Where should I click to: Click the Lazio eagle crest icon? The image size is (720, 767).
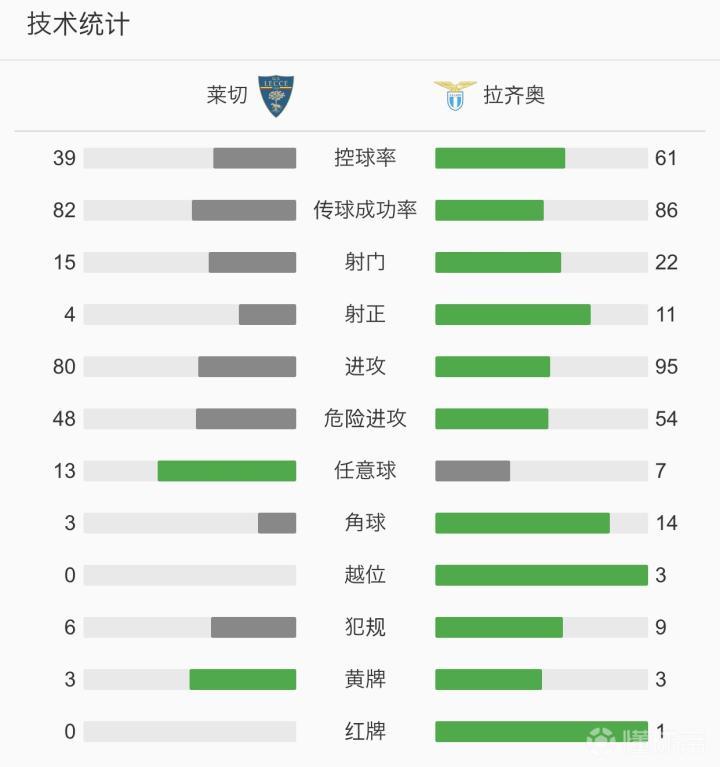[454, 96]
